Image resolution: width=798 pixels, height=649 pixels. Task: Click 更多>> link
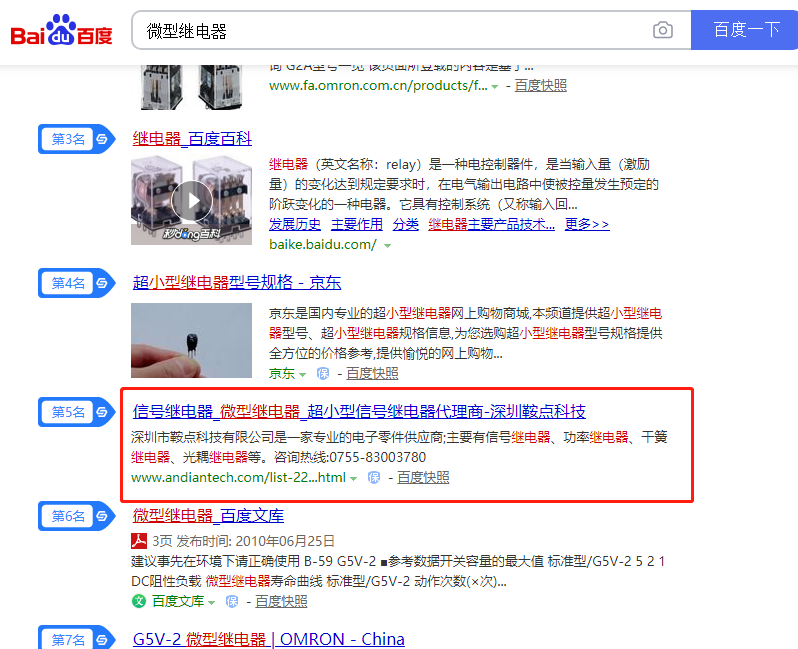tap(587, 224)
